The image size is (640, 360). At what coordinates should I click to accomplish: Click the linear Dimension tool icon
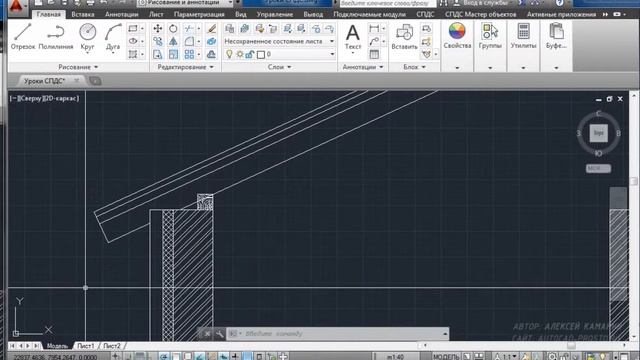pos(374,29)
